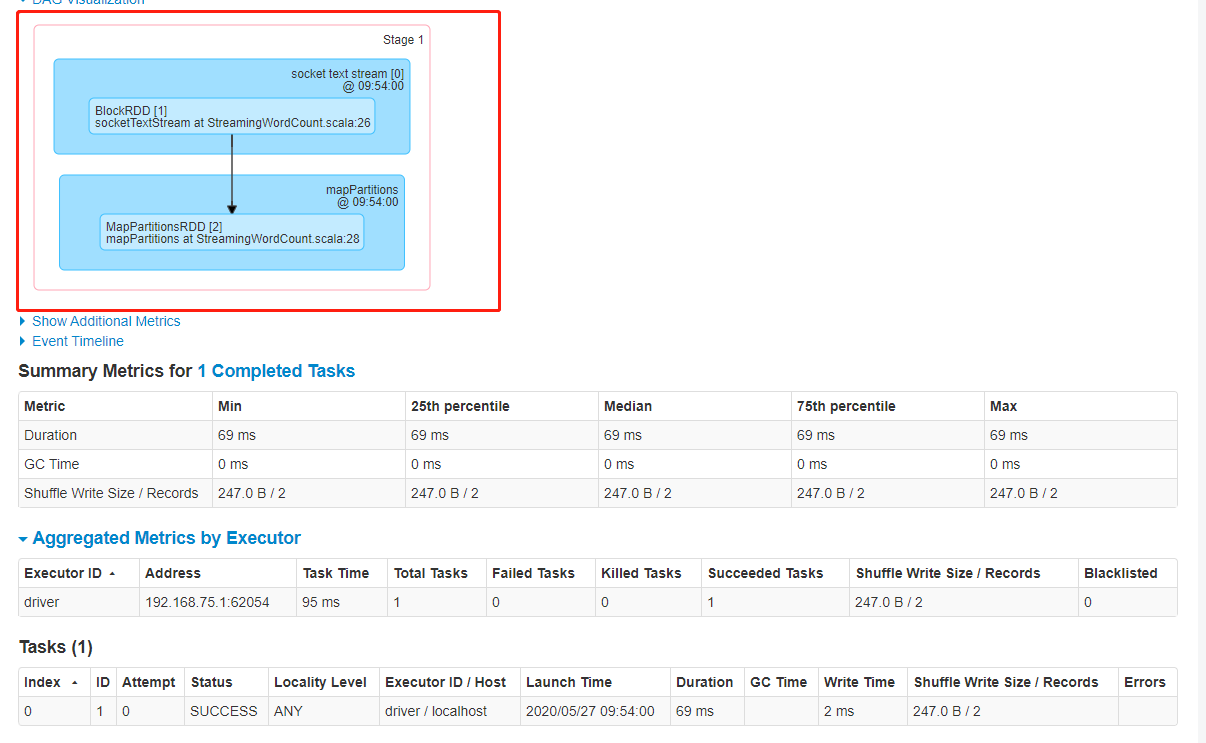This screenshot has height=743, width=1206.
Task: Sort tasks by the Duration column header
Action: tap(704, 682)
